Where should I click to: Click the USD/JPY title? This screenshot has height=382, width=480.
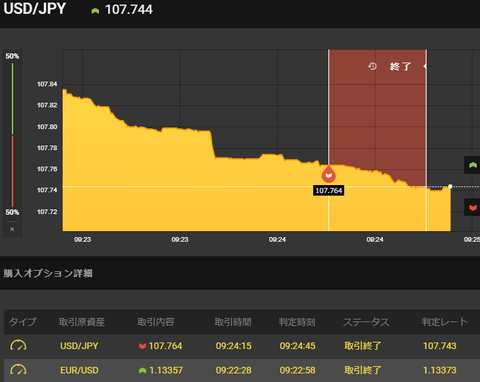[34, 9]
